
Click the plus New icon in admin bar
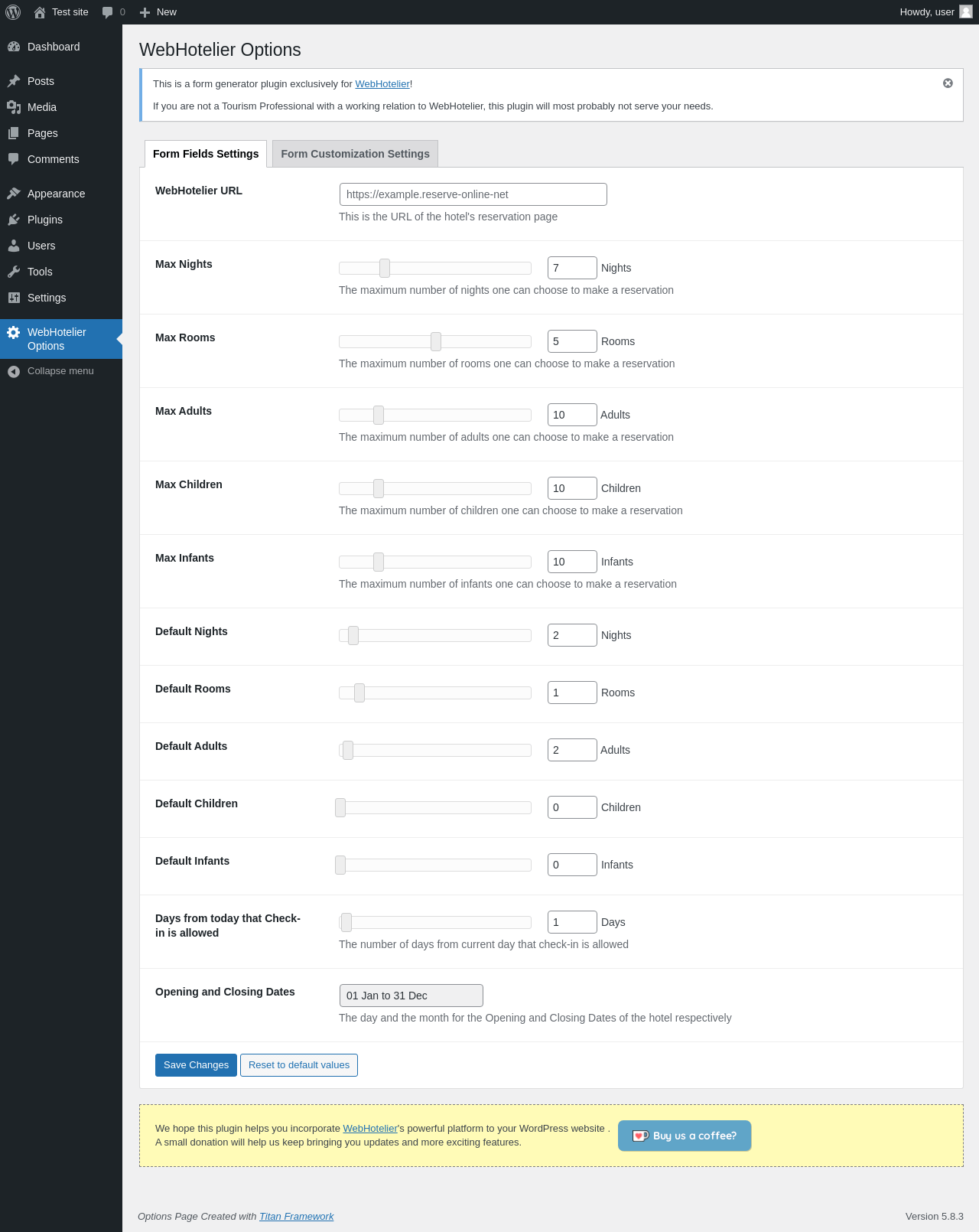point(145,12)
